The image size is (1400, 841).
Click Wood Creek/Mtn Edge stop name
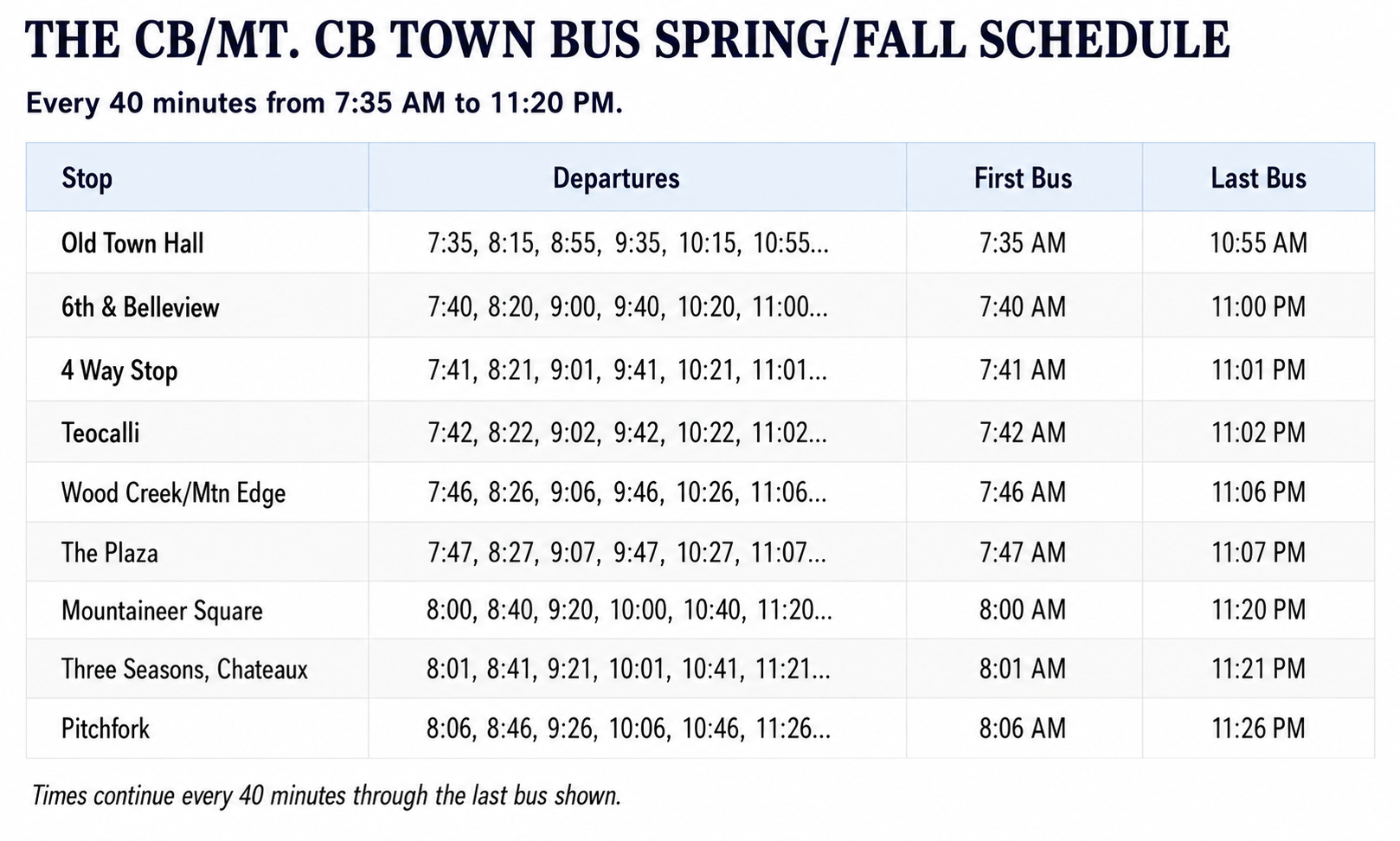click(x=173, y=492)
